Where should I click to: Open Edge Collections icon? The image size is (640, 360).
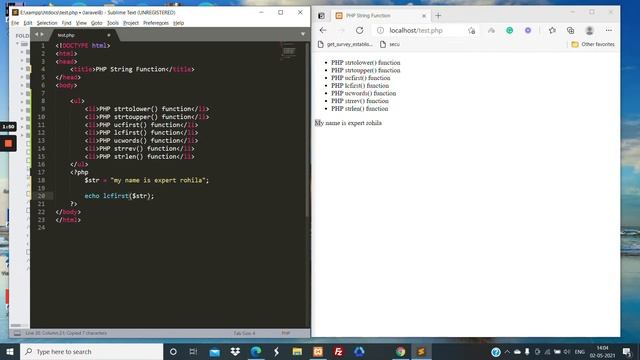coord(571,30)
